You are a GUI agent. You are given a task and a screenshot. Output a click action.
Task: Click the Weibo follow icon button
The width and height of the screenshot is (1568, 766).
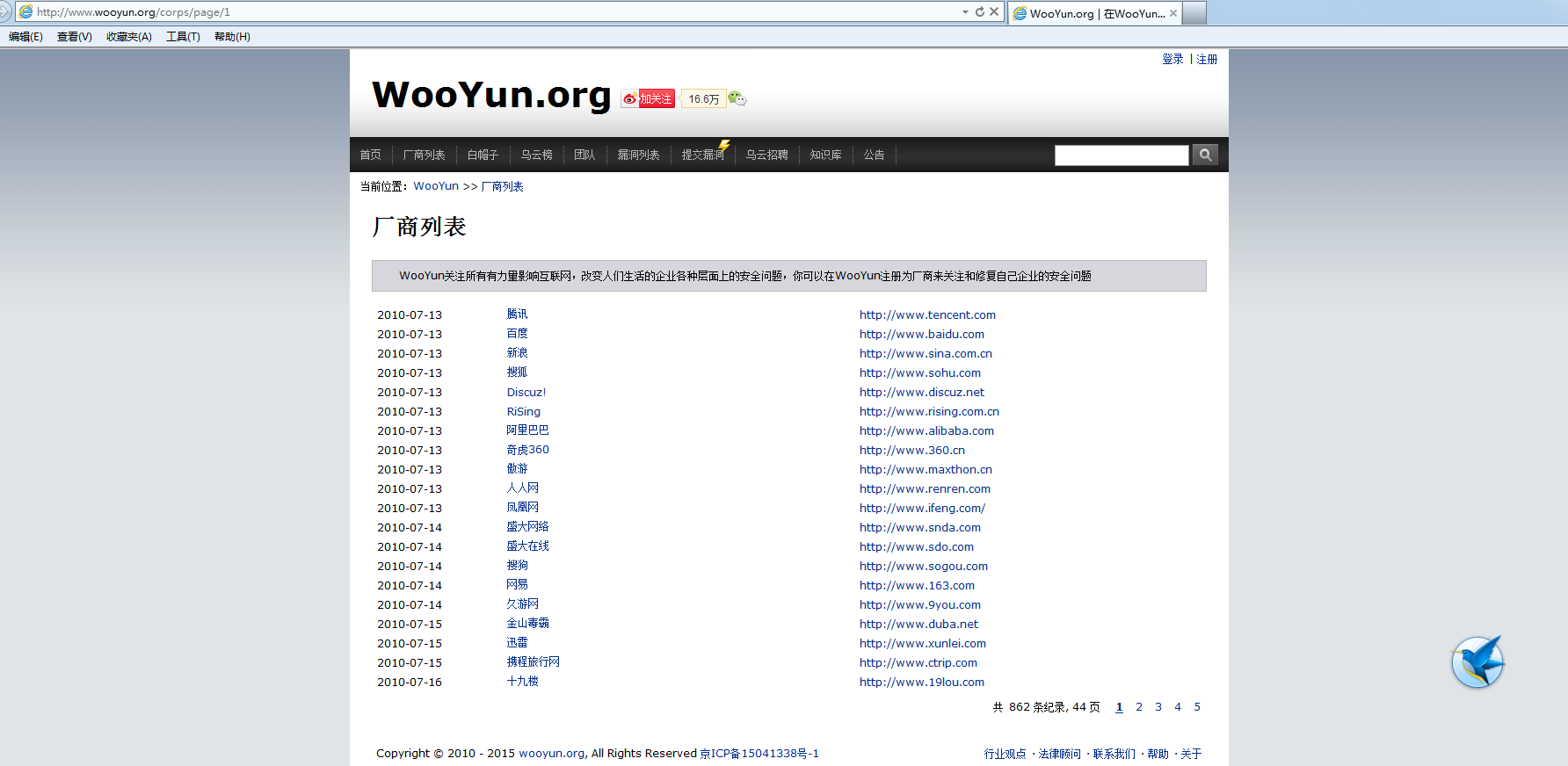click(648, 99)
